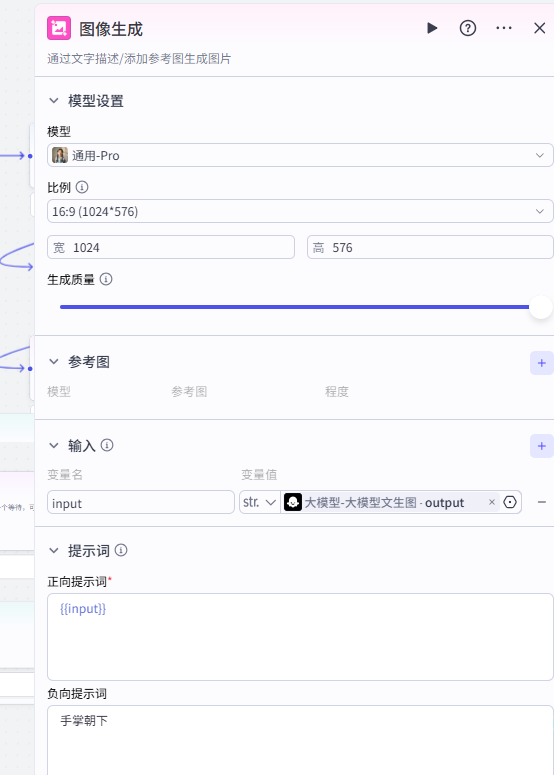Collapse the 模型设置 section
The image size is (554, 775).
point(54,101)
